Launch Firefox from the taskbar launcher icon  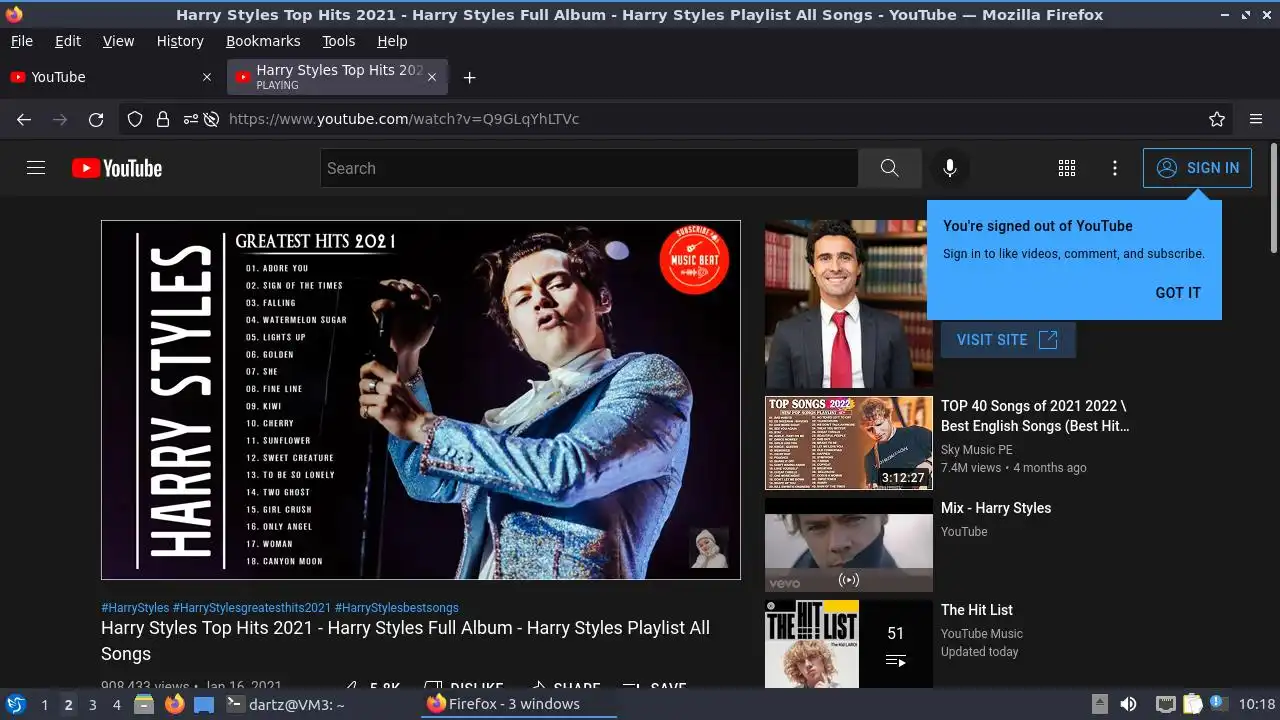pyautogui.click(x=175, y=704)
